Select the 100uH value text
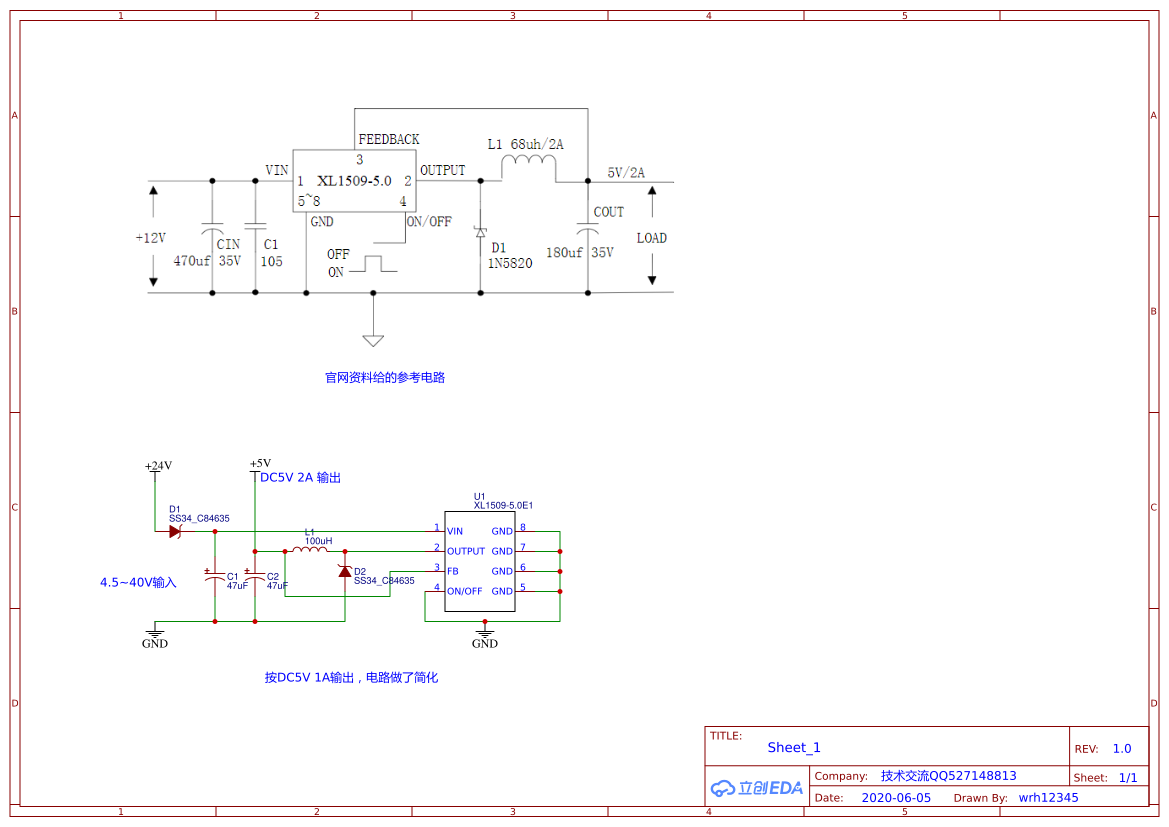The width and height of the screenshot is (1169, 827). point(318,541)
